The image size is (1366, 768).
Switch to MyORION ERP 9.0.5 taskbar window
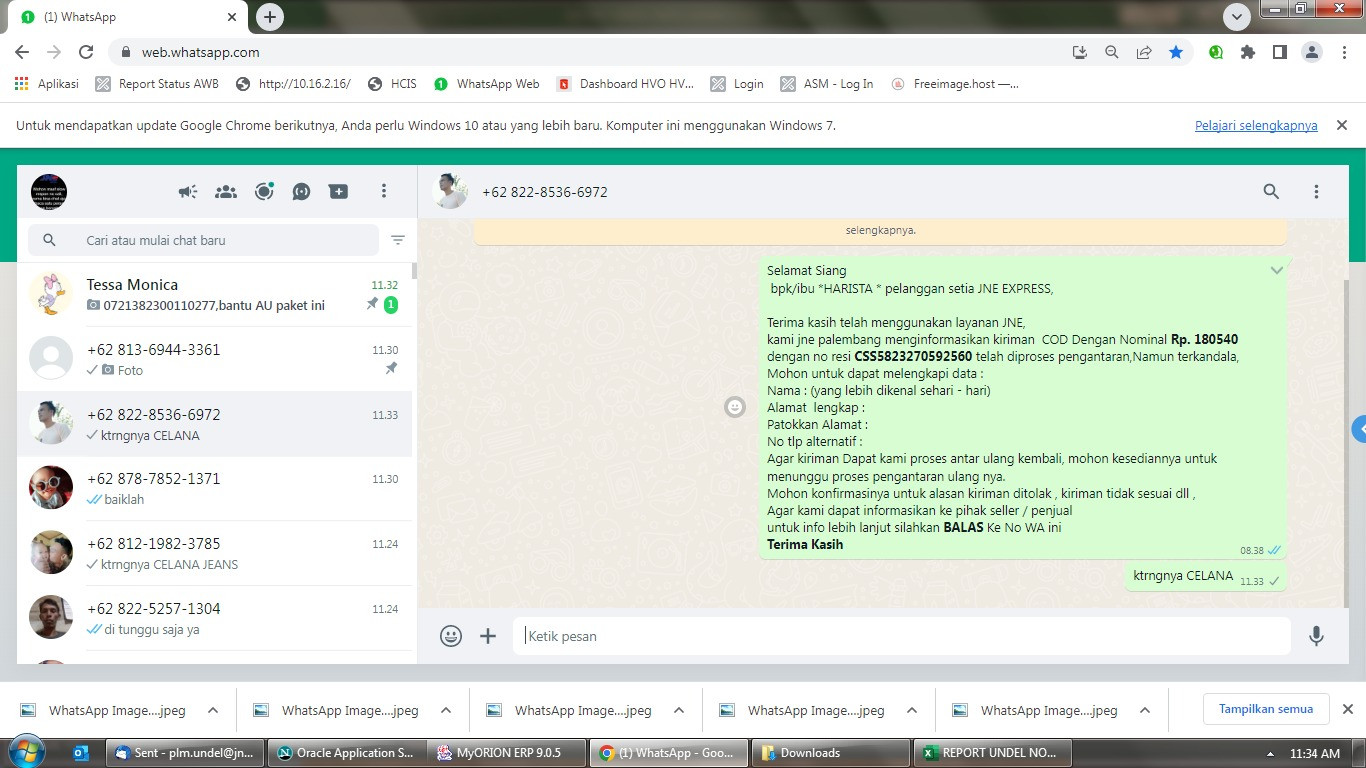pos(505,753)
